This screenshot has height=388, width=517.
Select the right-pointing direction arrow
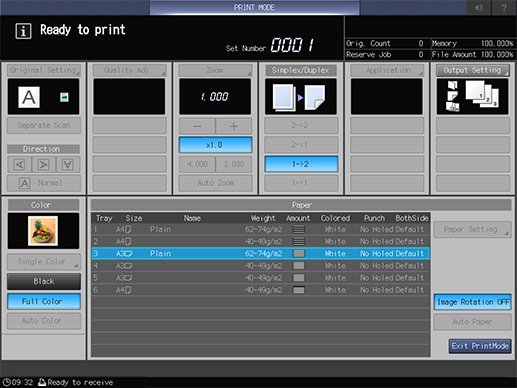[43, 164]
